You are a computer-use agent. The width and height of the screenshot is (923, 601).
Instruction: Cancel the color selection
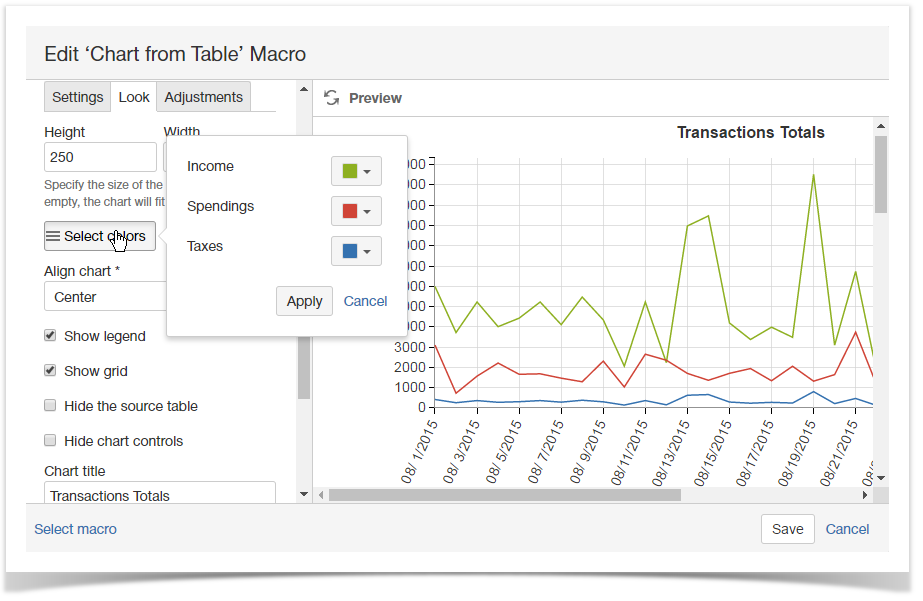click(x=365, y=301)
